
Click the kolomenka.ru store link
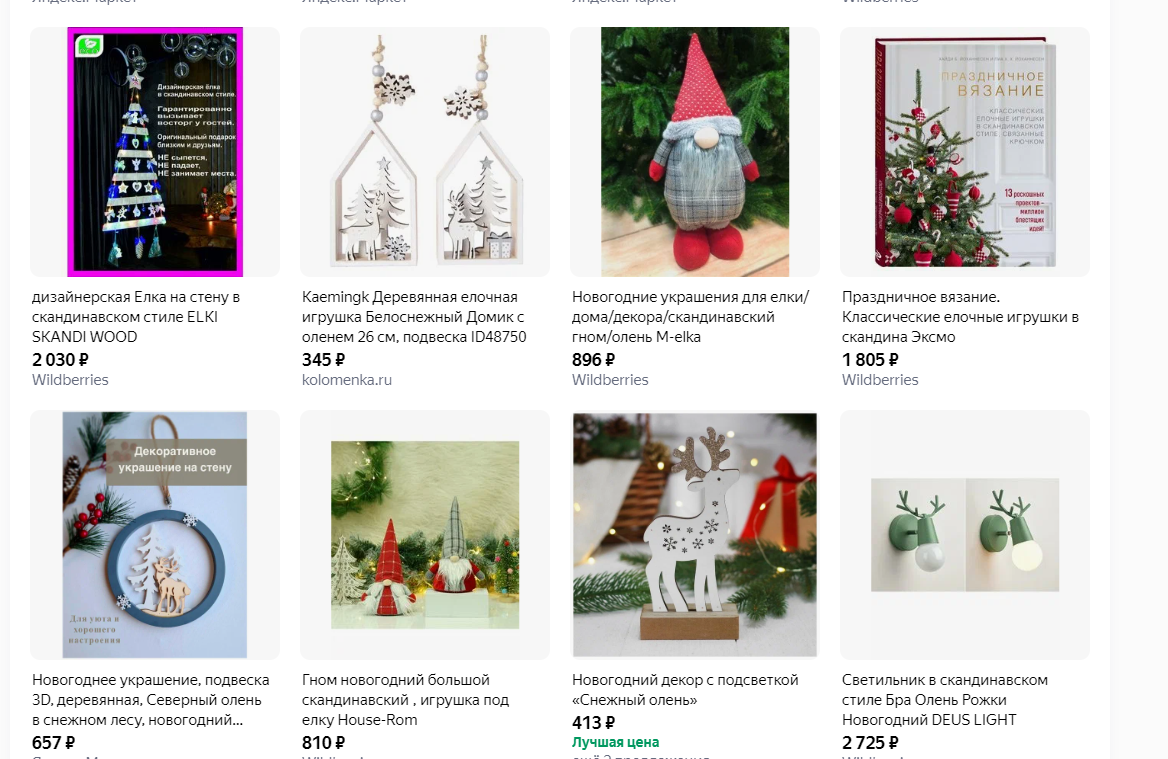tap(346, 380)
